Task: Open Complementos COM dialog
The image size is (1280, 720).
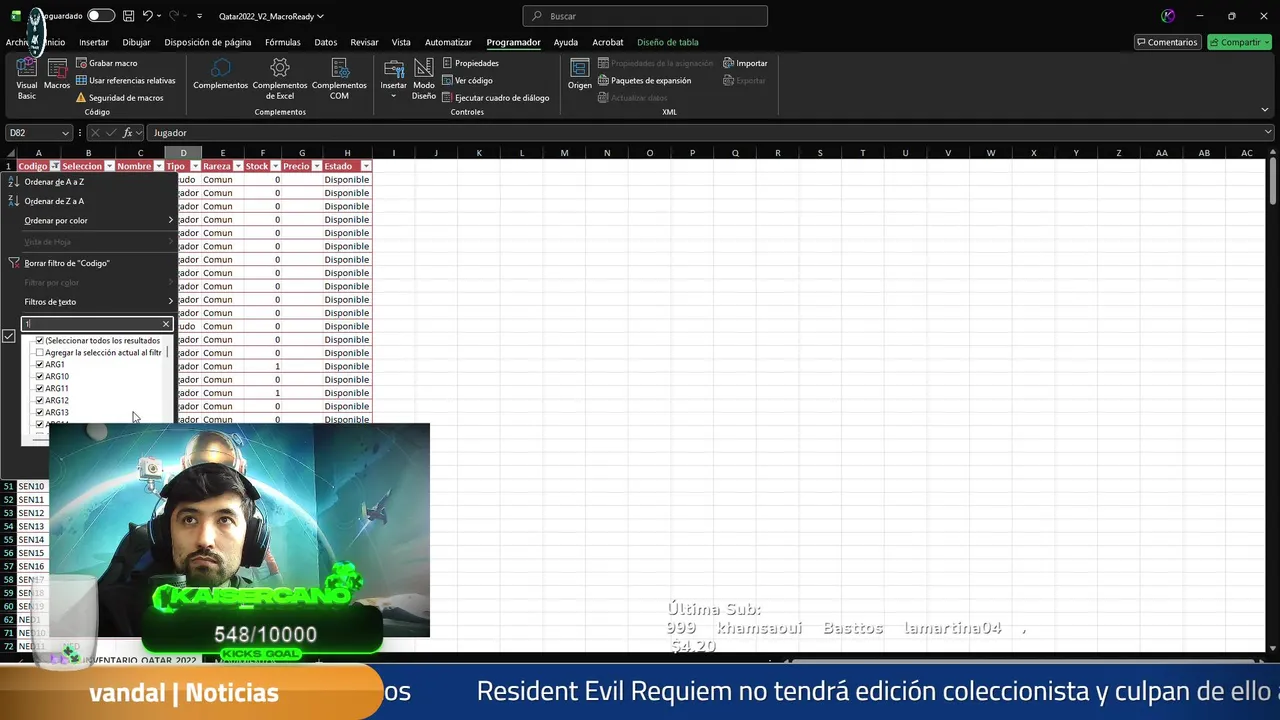Action: (339, 78)
